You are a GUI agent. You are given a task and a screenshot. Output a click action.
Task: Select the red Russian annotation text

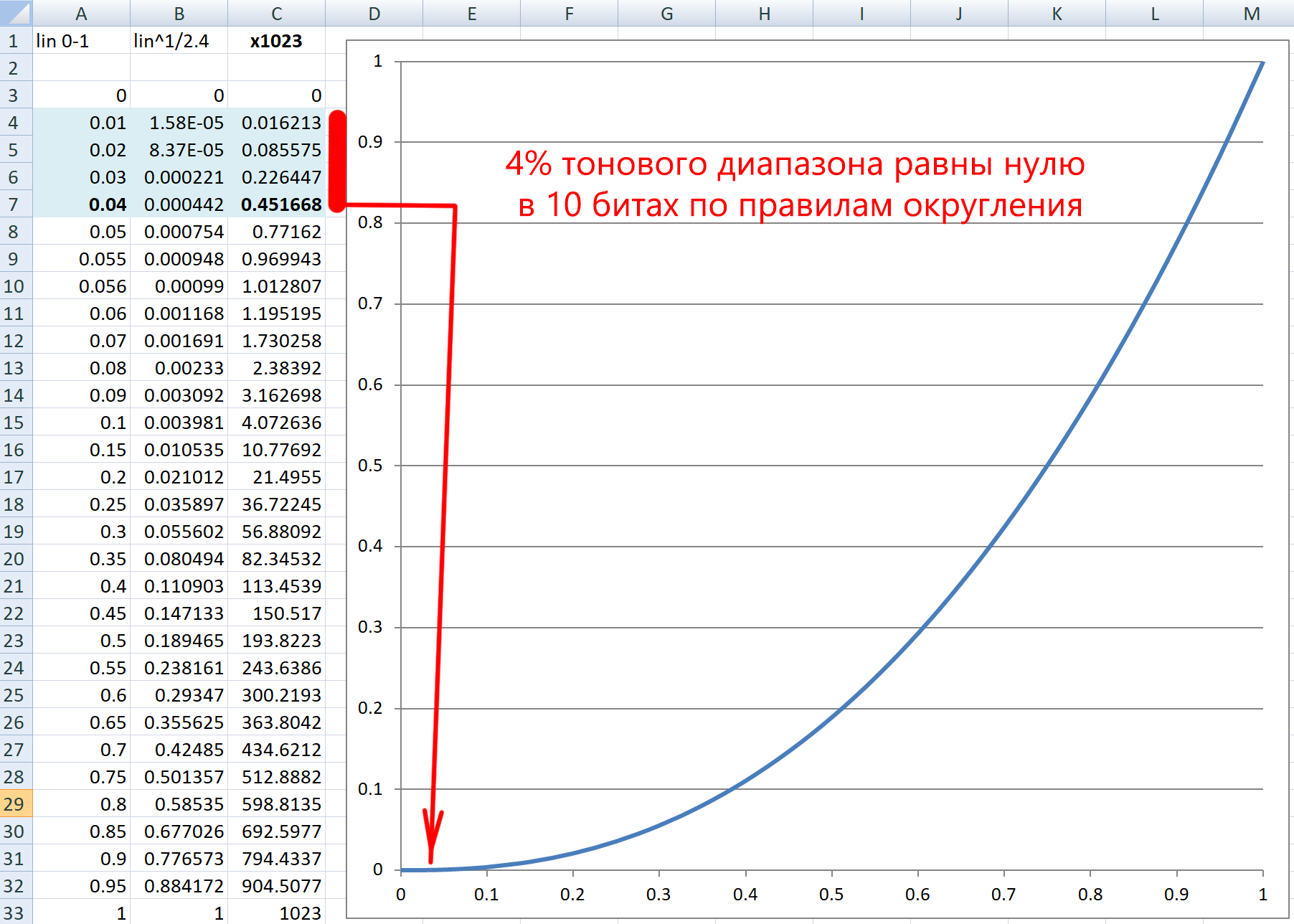click(795, 184)
